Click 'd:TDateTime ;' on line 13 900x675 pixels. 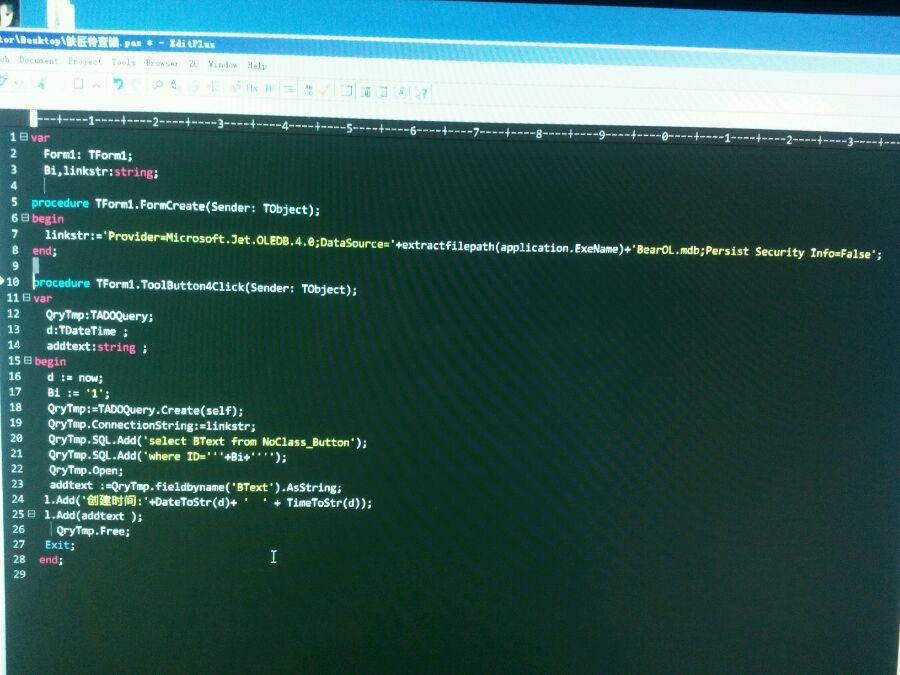click(87, 331)
